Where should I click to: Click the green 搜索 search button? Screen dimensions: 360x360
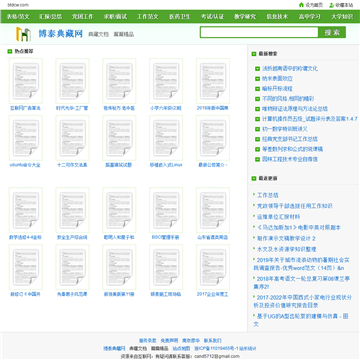click(332, 32)
